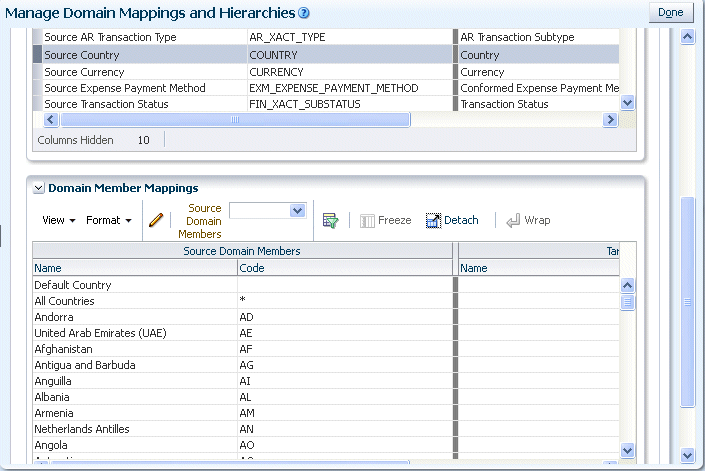
Task: Click the target Name column header
Action: 539,268
